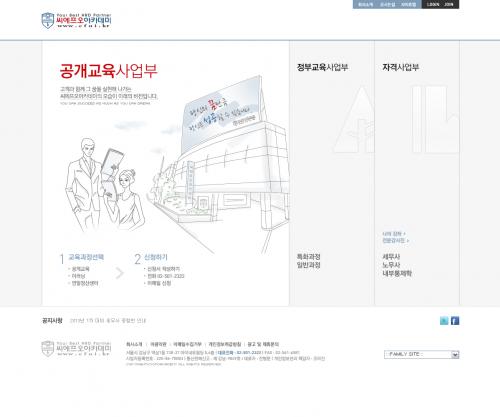Select 일반과정 under 정부교육사업부
500x417 pixels.
309,265
